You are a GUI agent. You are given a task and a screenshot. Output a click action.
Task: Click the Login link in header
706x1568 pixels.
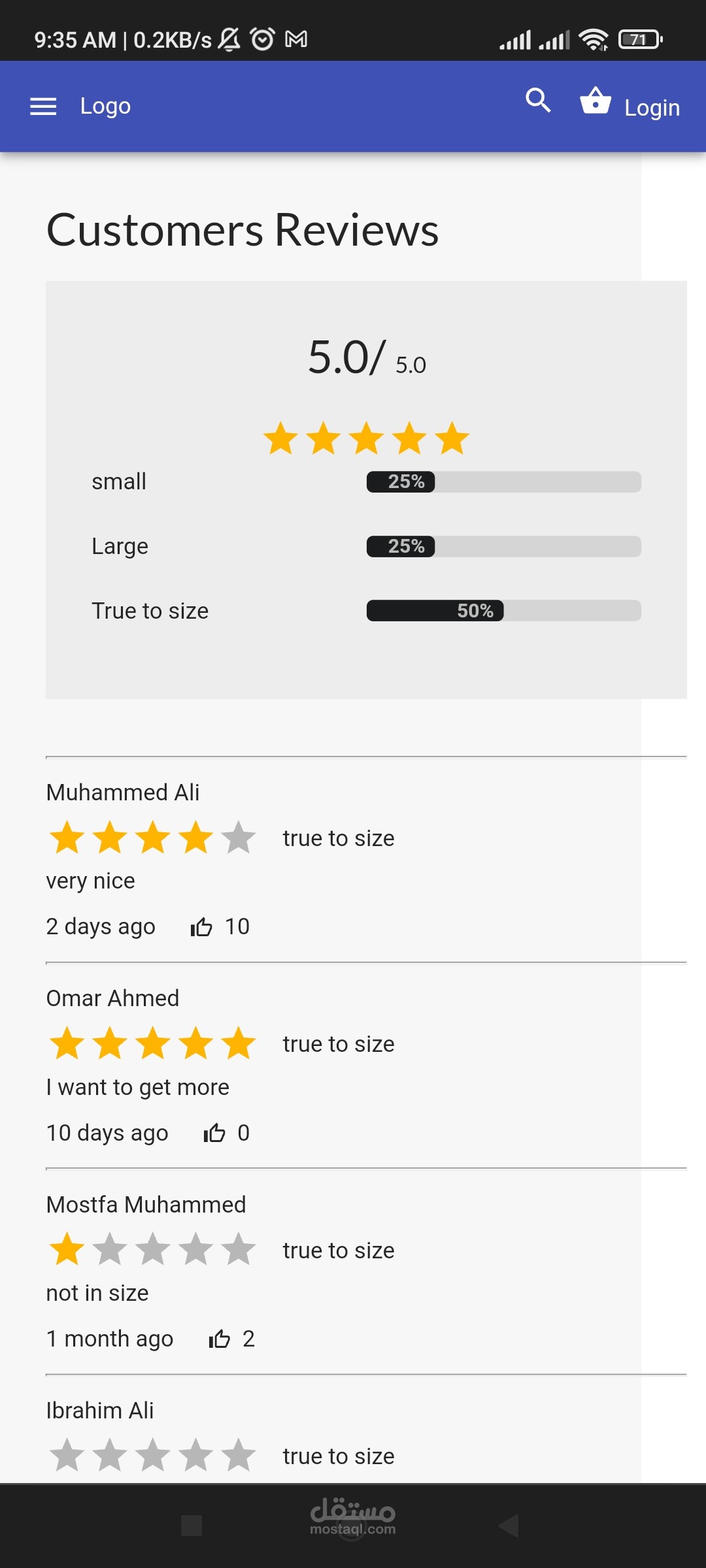652,108
